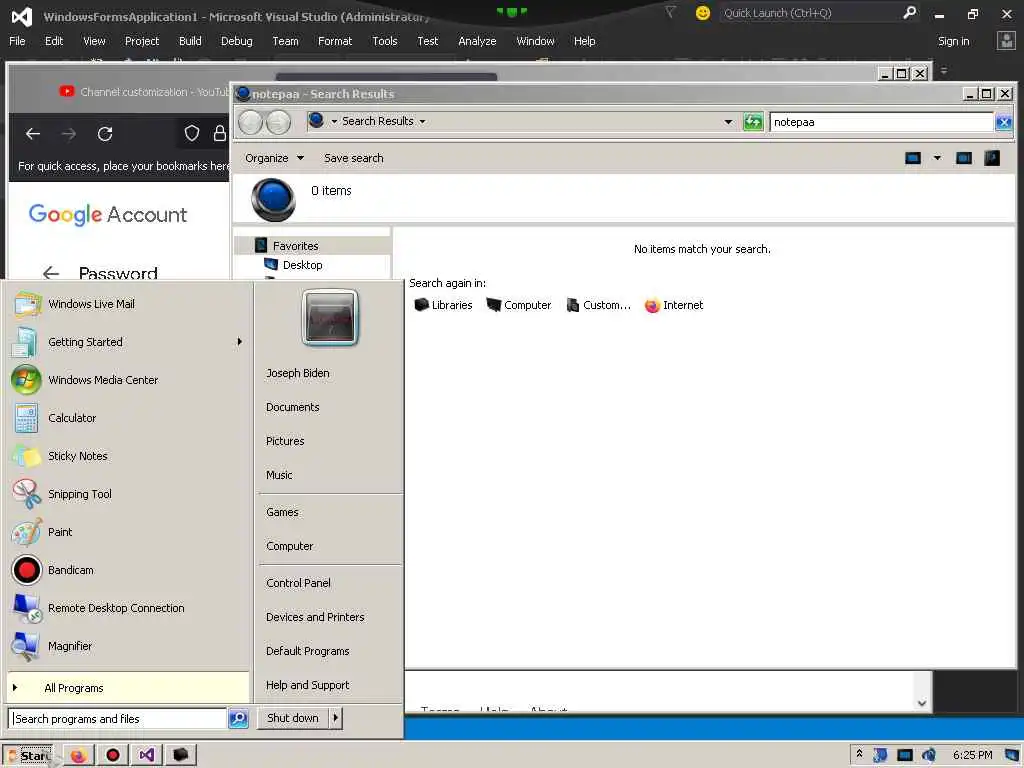The width and height of the screenshot is (1024, 768).
Task: Click back arrow next to Password
Action: [x=51, y=273]
